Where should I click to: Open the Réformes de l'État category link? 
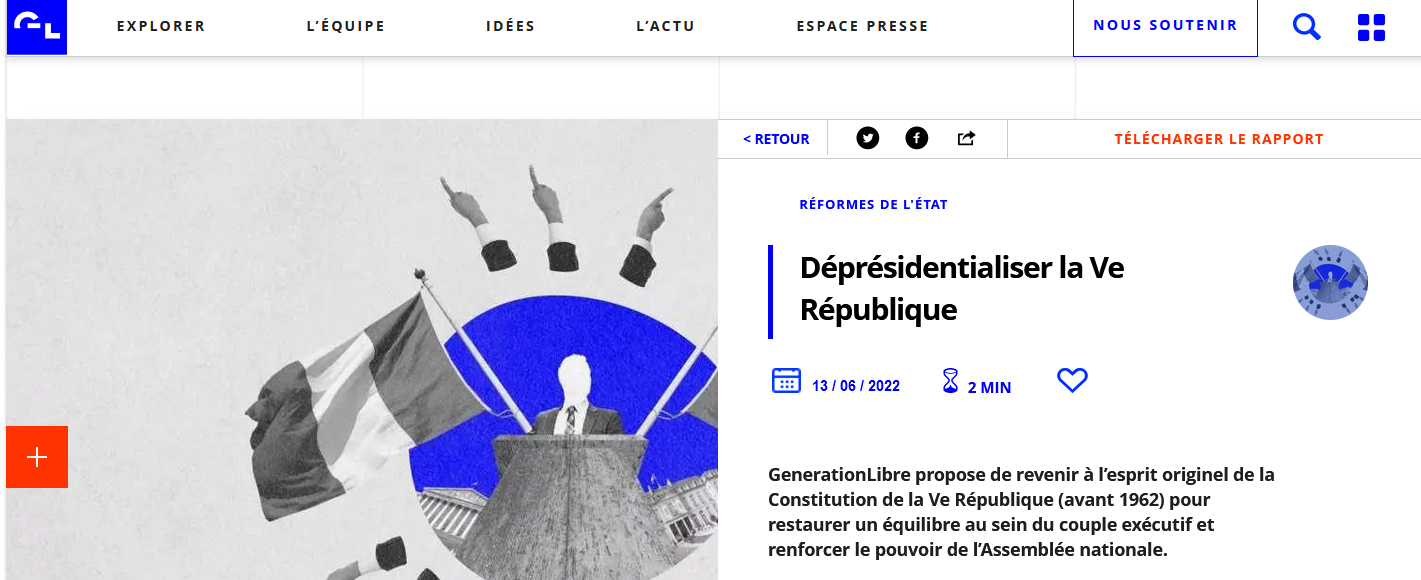(873, 204)
